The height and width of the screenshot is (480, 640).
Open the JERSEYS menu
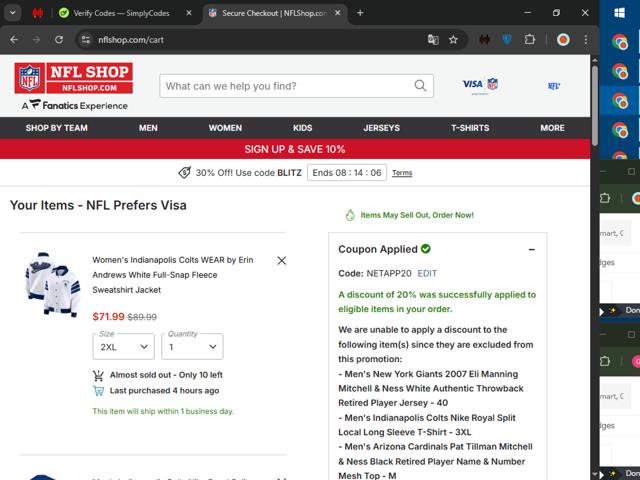[382, 128]
